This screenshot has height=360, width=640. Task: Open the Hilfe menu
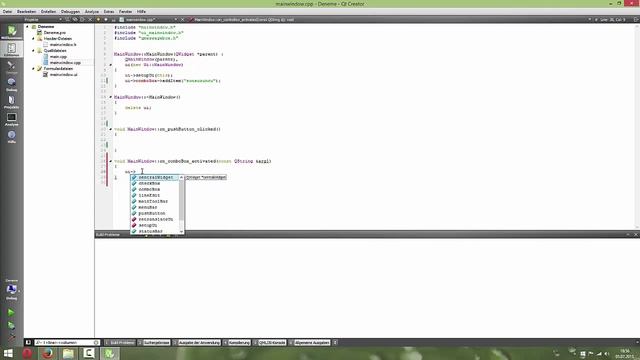pos(141,12)
